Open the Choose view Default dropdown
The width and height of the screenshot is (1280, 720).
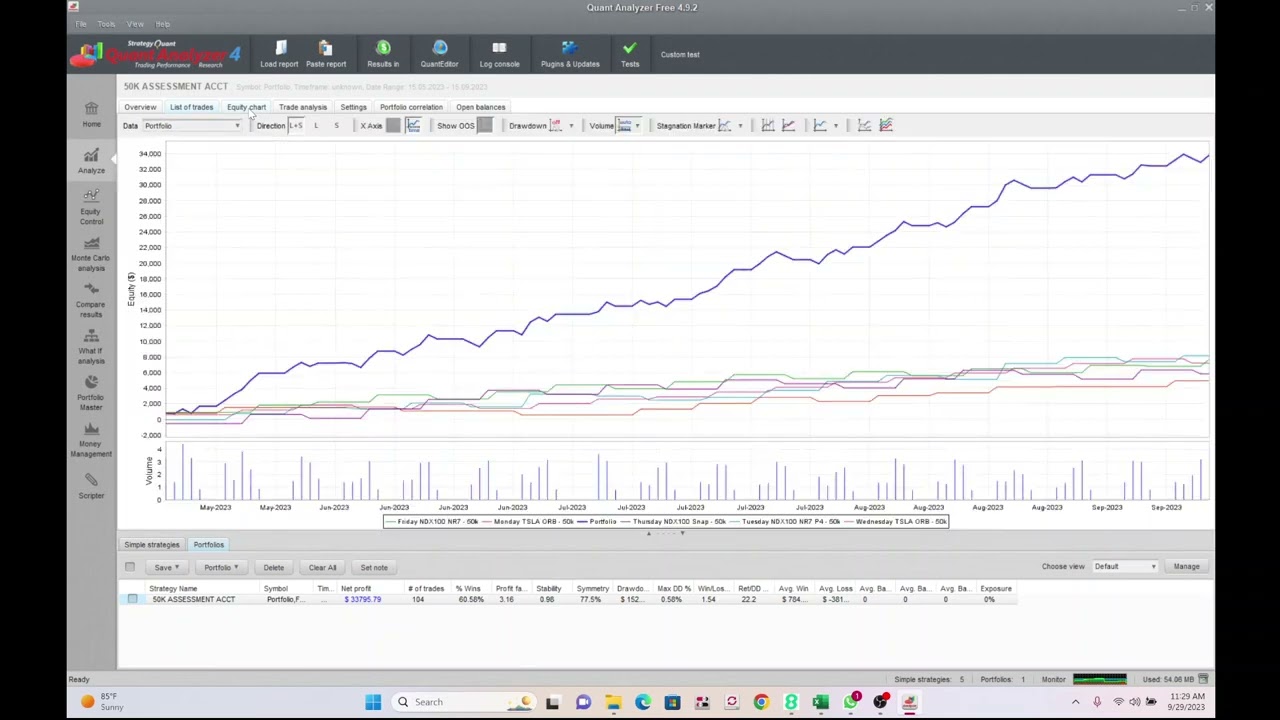tap(1125, 567)
